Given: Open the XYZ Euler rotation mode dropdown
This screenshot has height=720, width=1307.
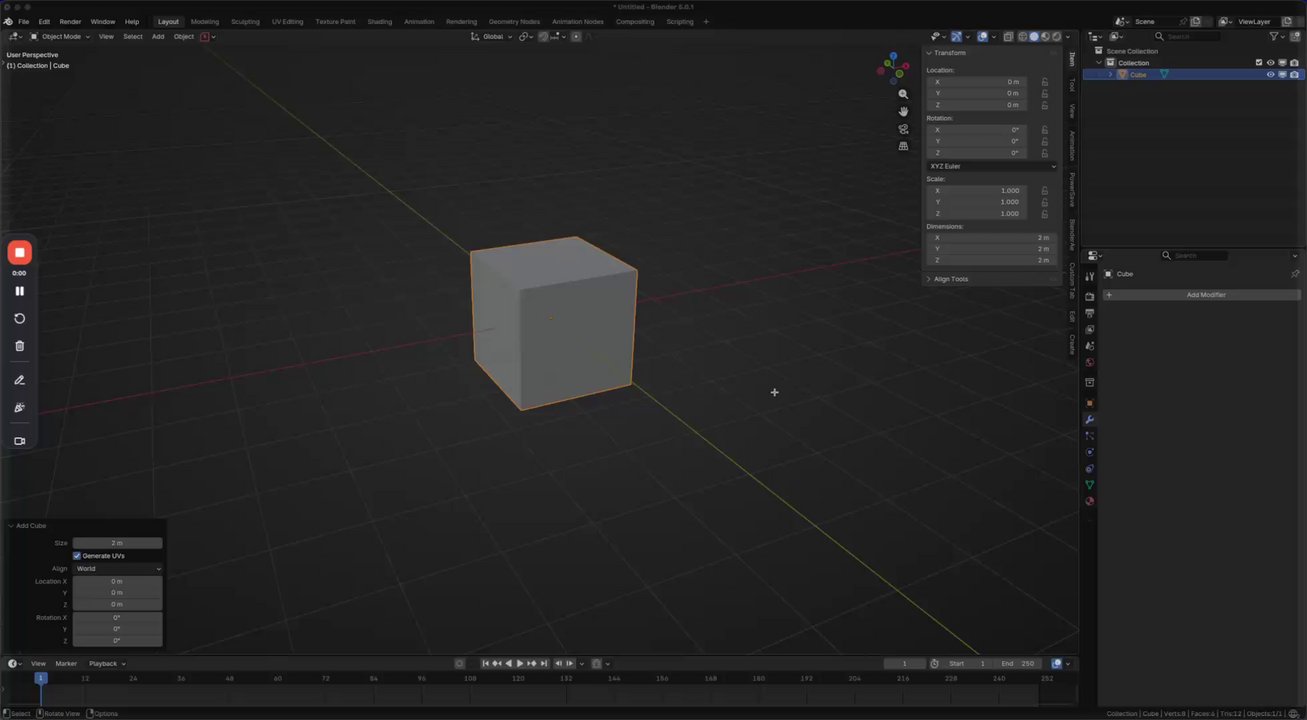Looking at the screenshot, I should (991, 166).
